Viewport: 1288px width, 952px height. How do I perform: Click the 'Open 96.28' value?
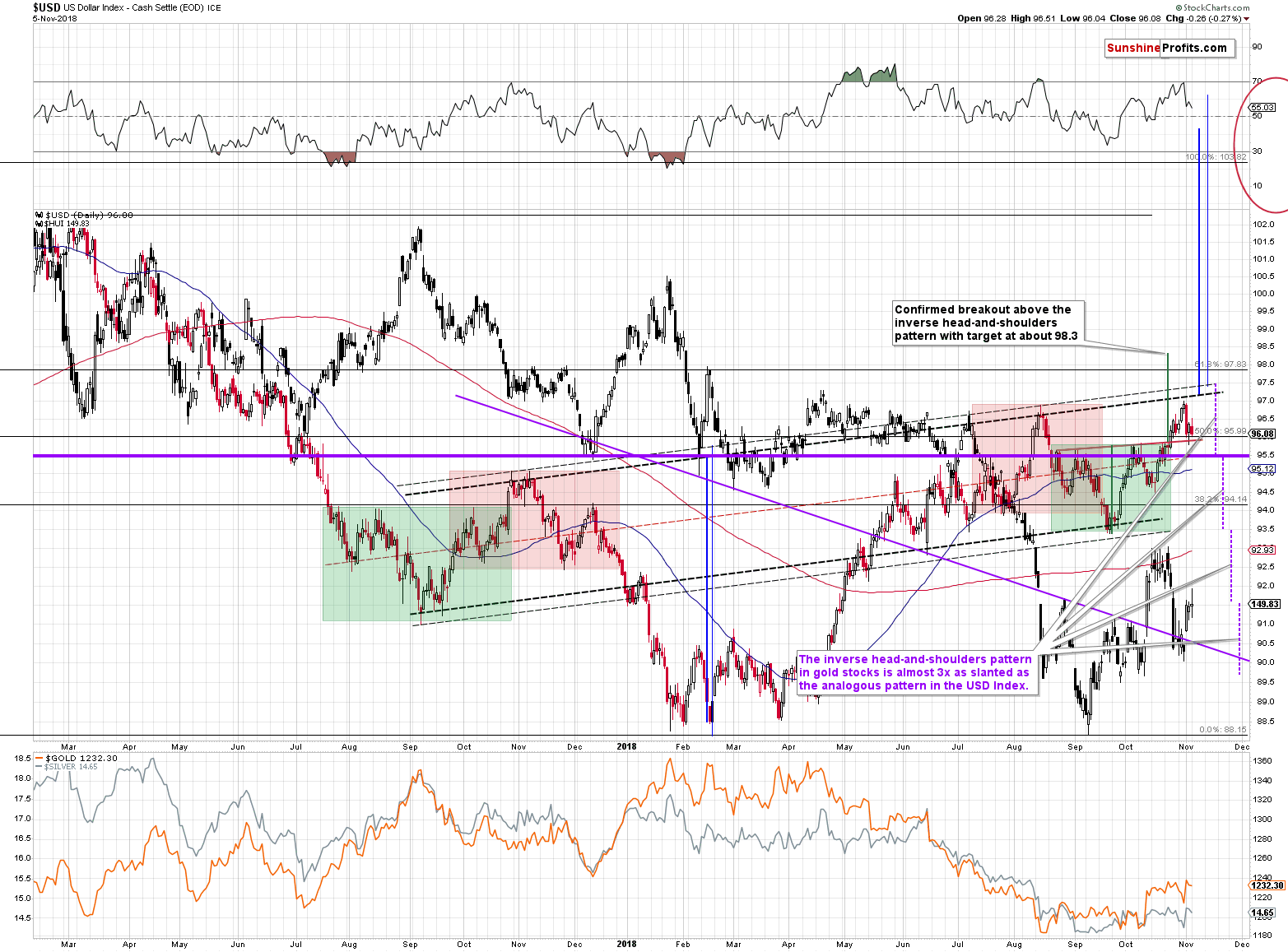tap(981, 18)
